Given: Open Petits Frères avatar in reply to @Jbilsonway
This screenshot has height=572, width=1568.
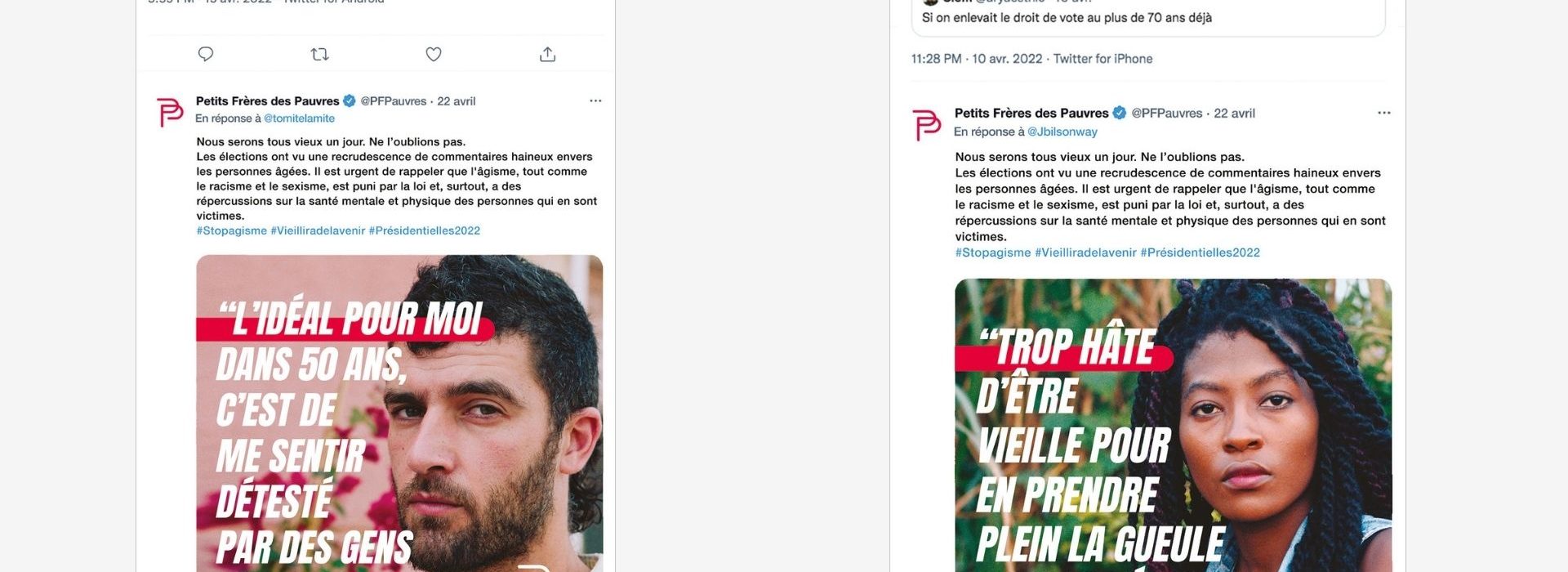Looking at the screenshot, I should tap(927, 125).
